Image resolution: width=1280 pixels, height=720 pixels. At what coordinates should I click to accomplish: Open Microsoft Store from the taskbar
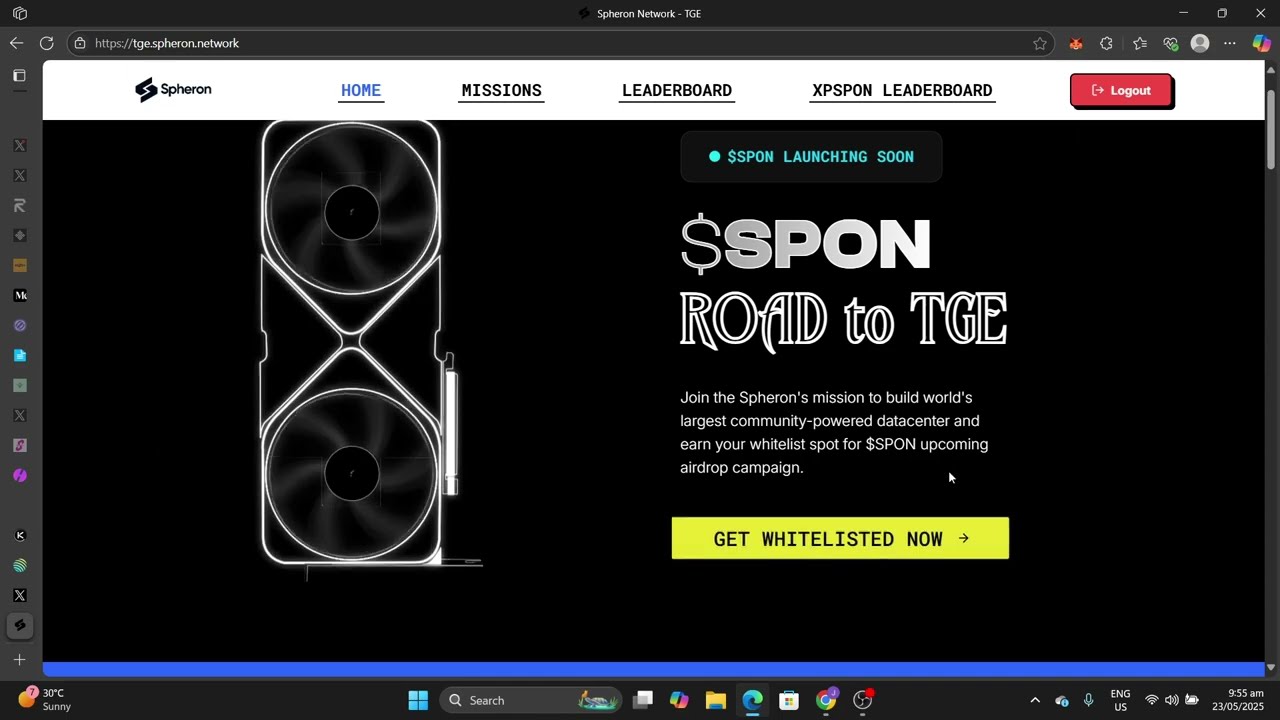point(789,700)
